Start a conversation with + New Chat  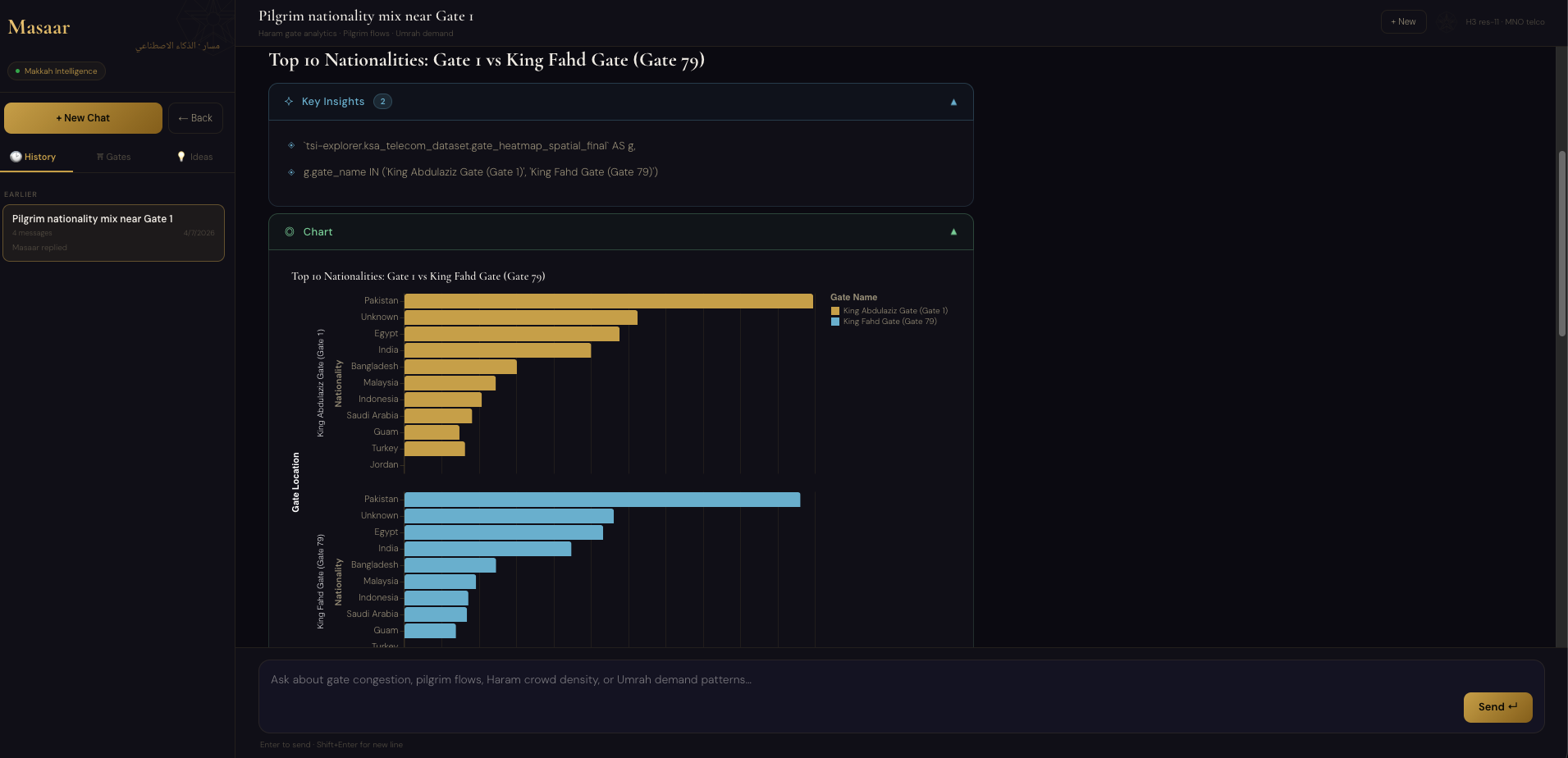tap(83, 118)
